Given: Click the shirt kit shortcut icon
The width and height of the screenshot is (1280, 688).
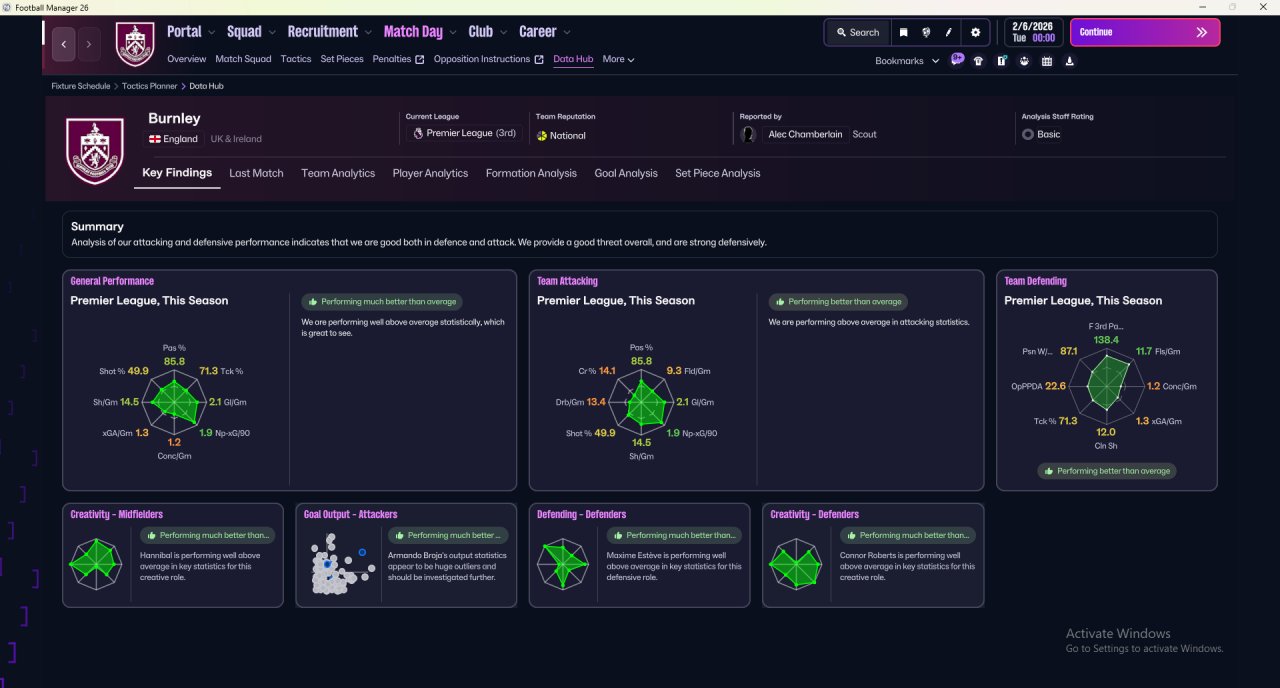Looking at the screenshot, I should point(978,61).
